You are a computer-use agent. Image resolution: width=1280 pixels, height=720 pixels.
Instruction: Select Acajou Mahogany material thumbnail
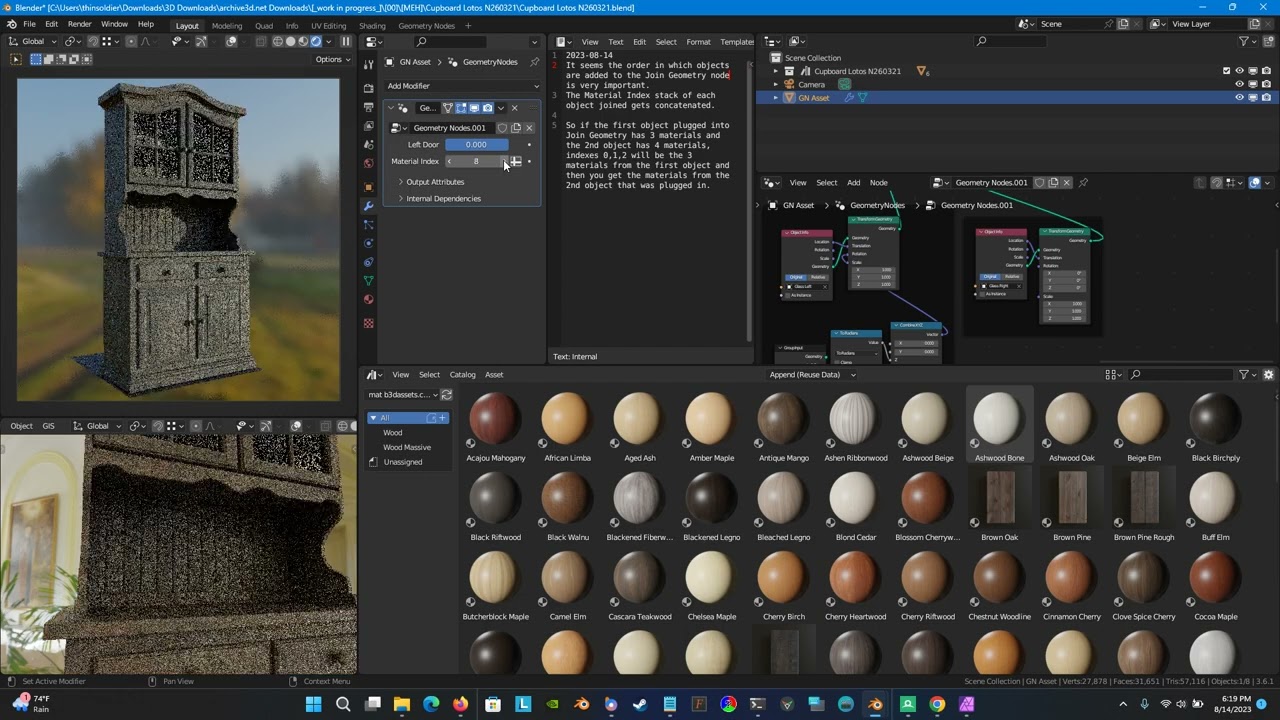pos(496,419)
